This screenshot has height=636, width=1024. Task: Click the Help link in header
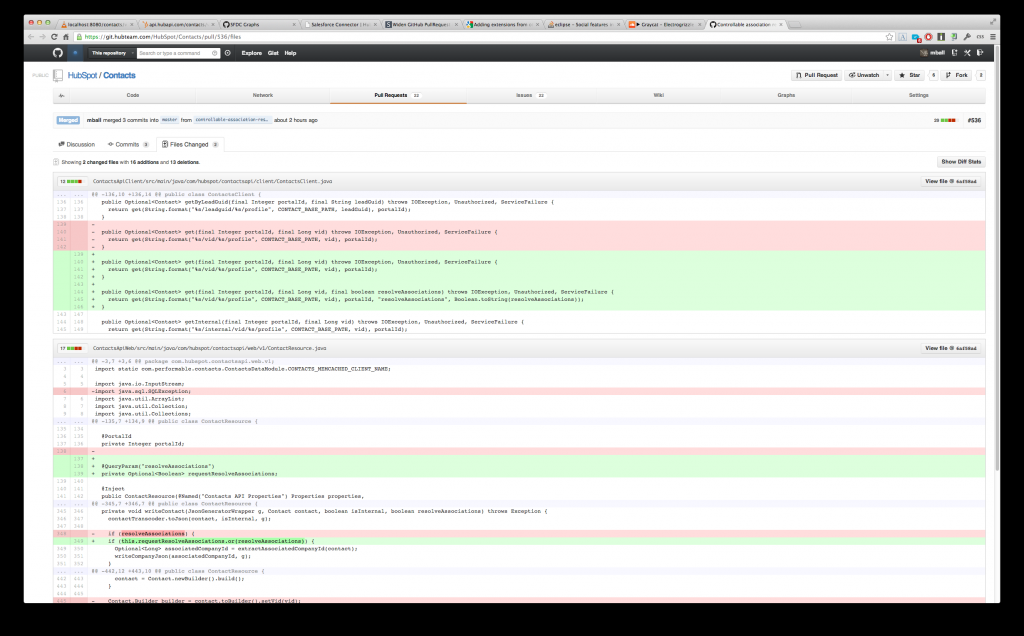click(290, 53)
